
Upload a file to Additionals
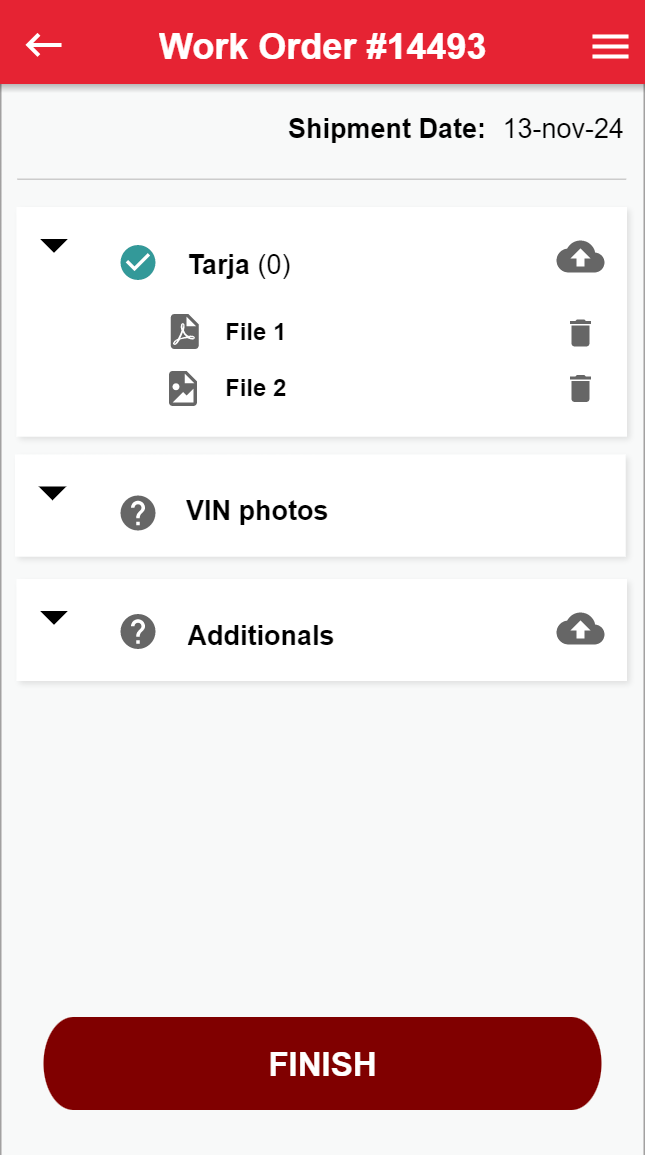[x=580, y=630]
